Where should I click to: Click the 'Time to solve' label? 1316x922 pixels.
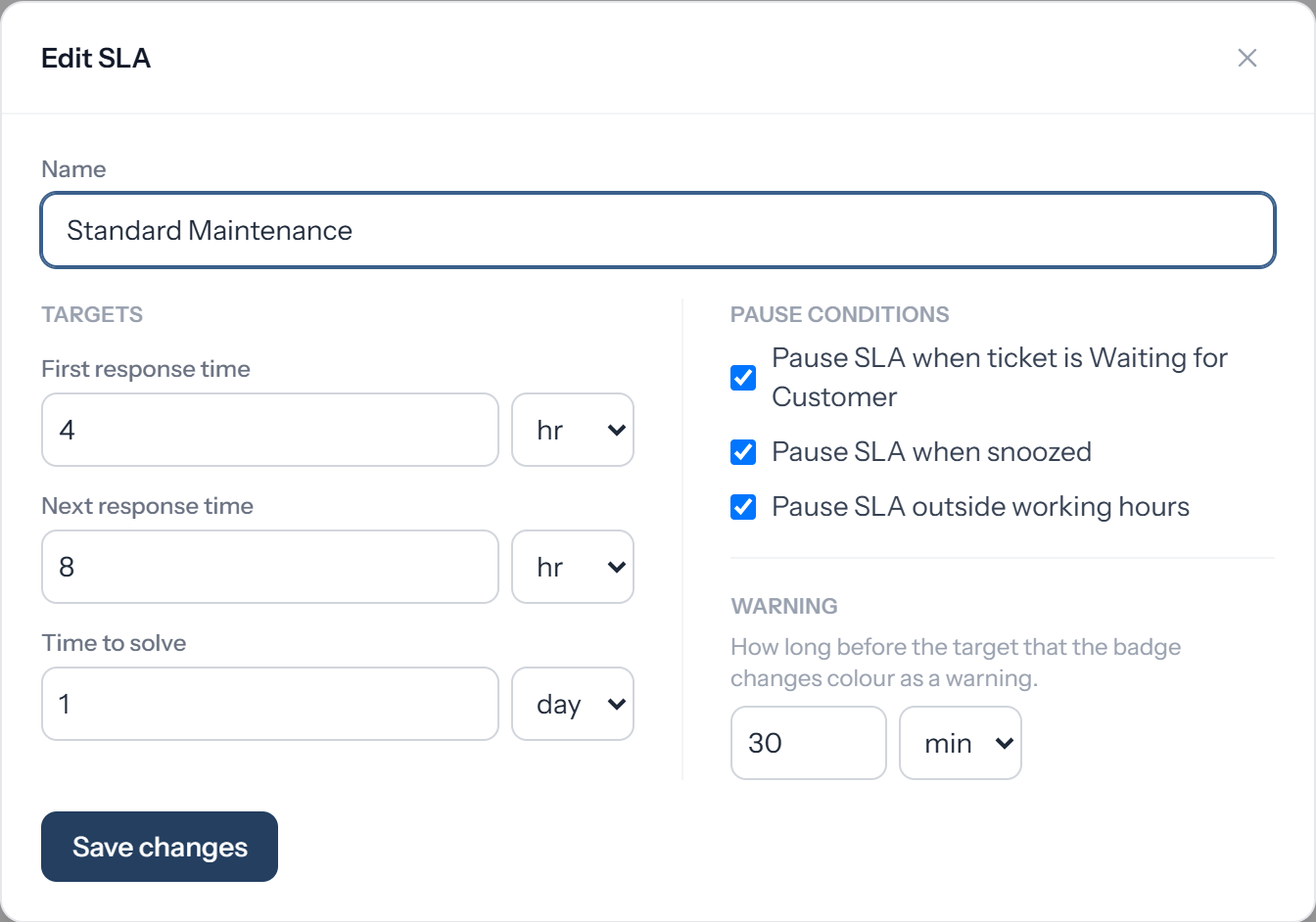[x=114, y=643]
